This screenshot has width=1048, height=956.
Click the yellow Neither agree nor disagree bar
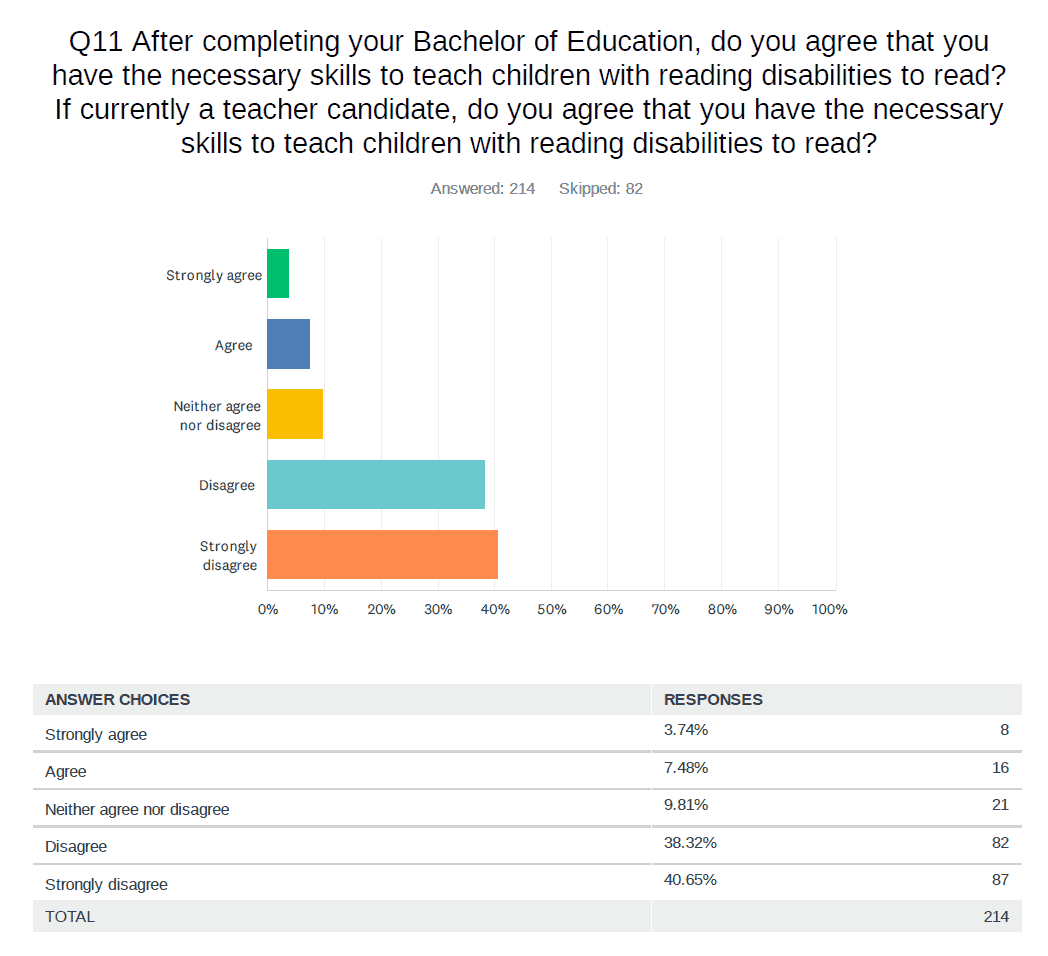(x=295, y=414)
